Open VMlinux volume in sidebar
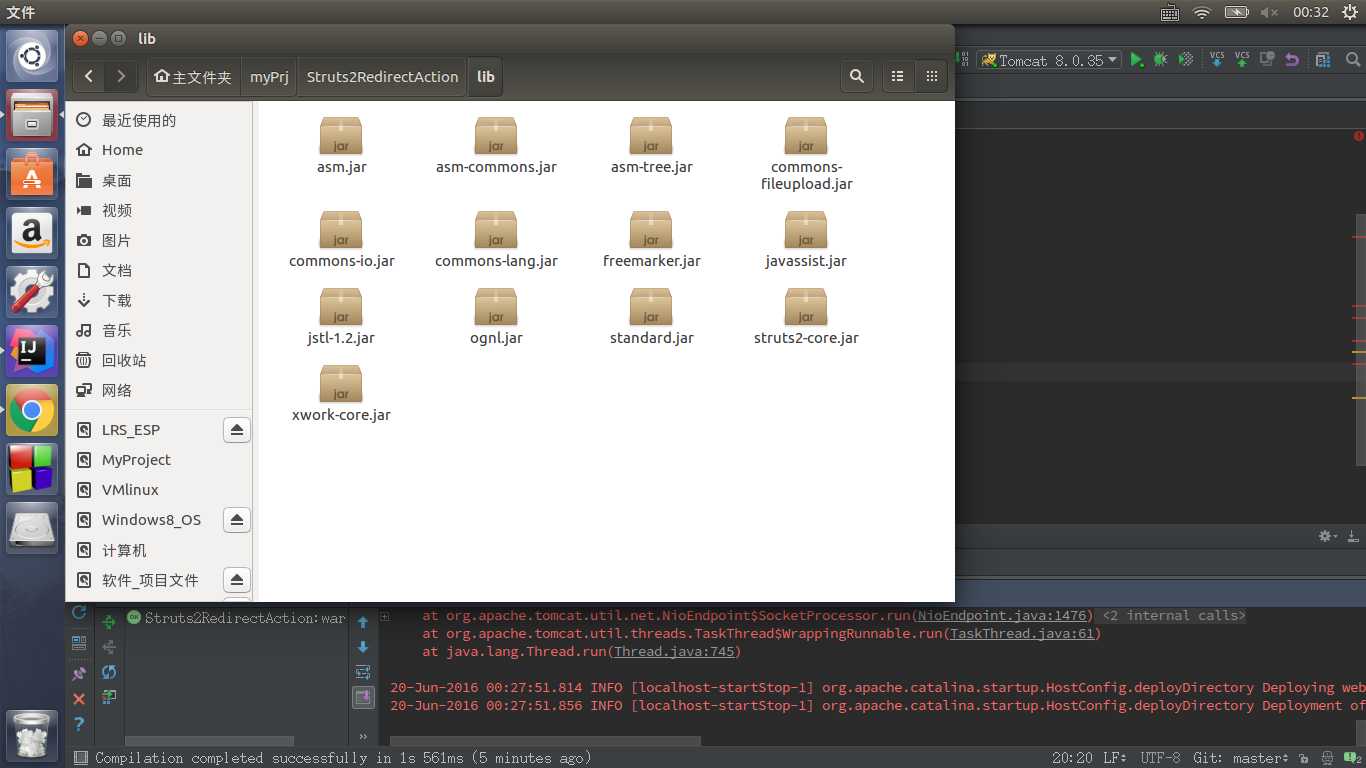This screenshot has width=1366, height=768. click(x=159, y=490)
